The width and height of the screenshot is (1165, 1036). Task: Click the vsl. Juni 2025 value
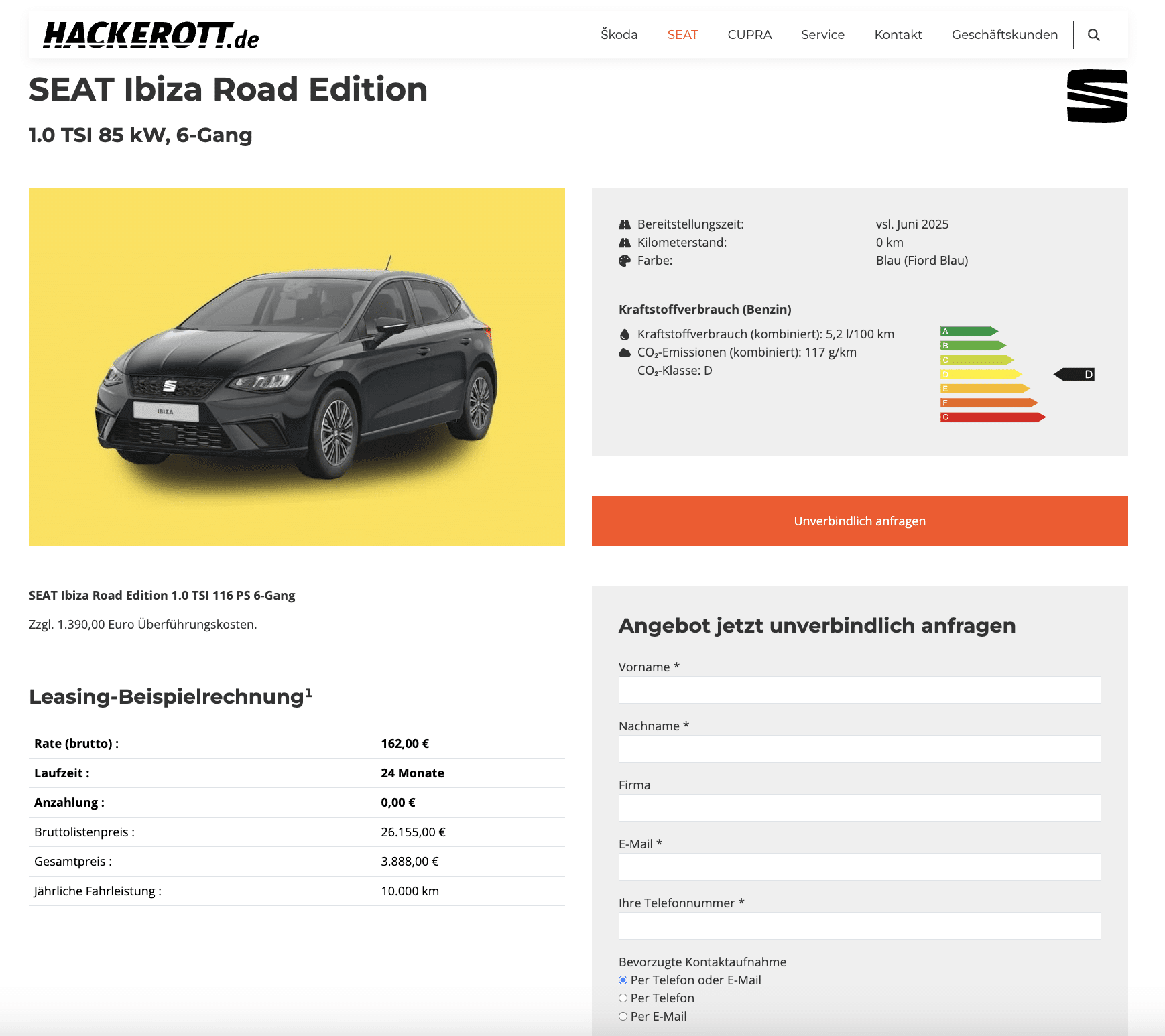912,224
